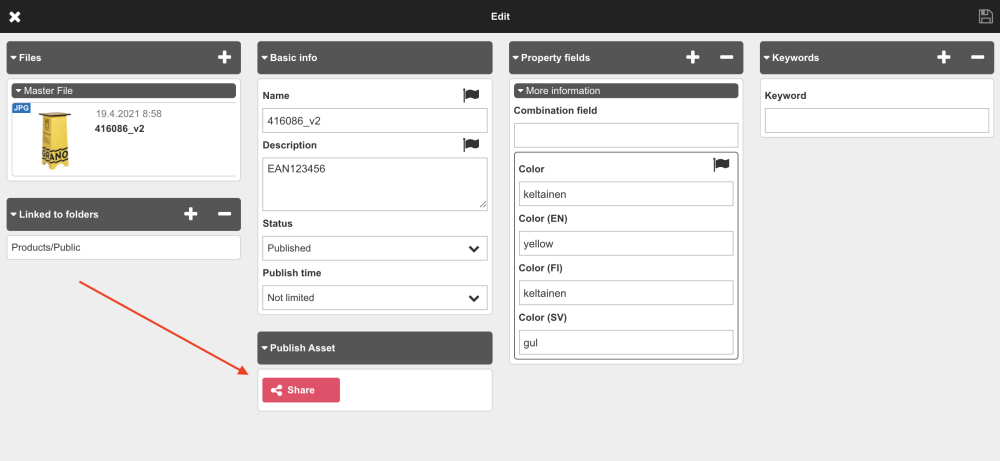
Task: Remove property field with minus icon
Action: pos(726,57)
